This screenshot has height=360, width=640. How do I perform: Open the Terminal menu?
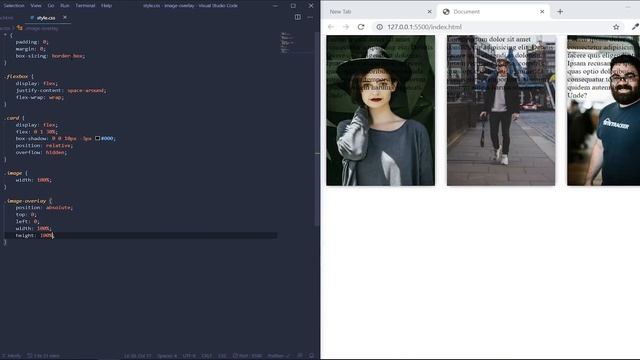(85, 6)
